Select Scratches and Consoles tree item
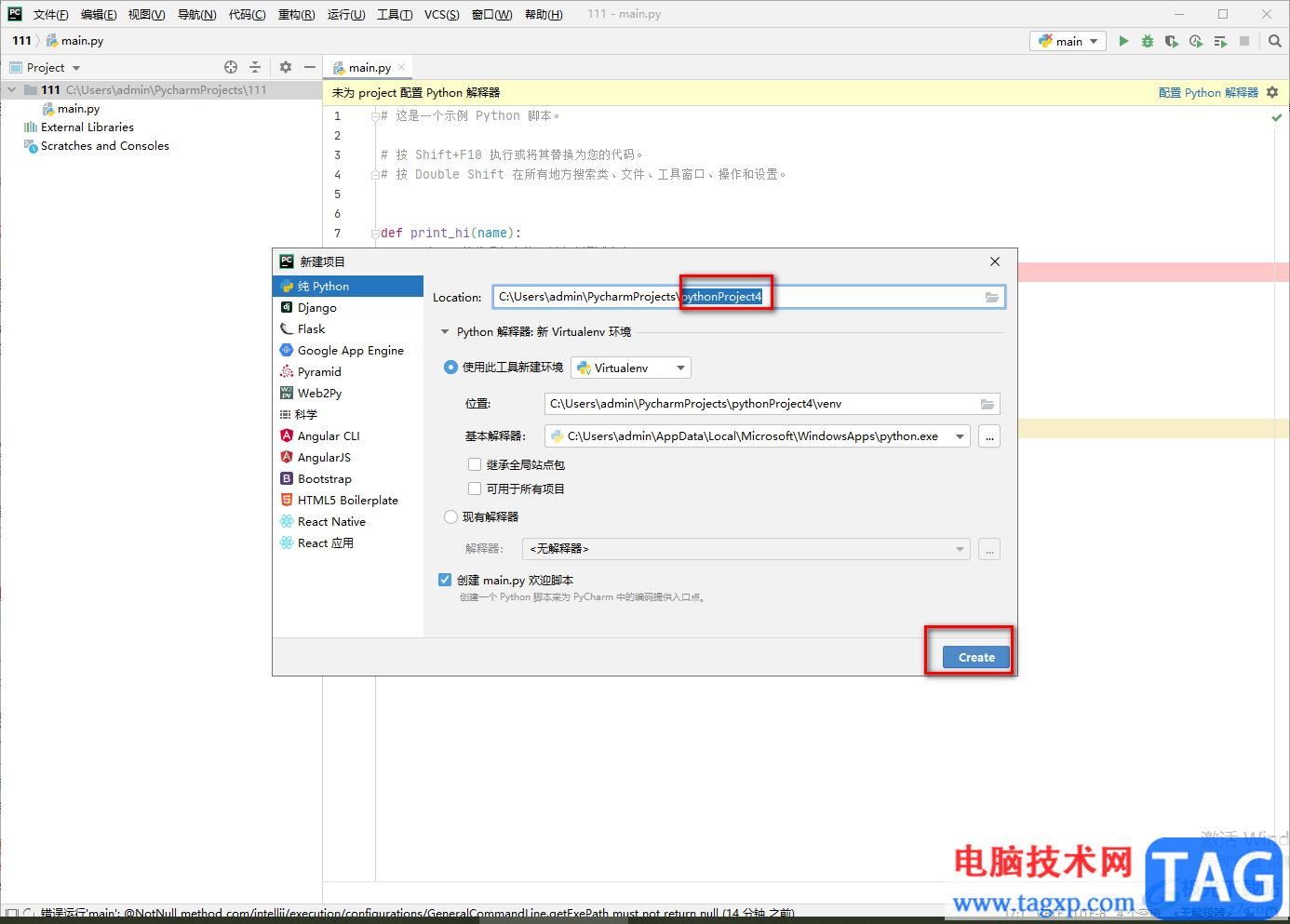Screen dimensions: 1290x924 click(97, 146)
